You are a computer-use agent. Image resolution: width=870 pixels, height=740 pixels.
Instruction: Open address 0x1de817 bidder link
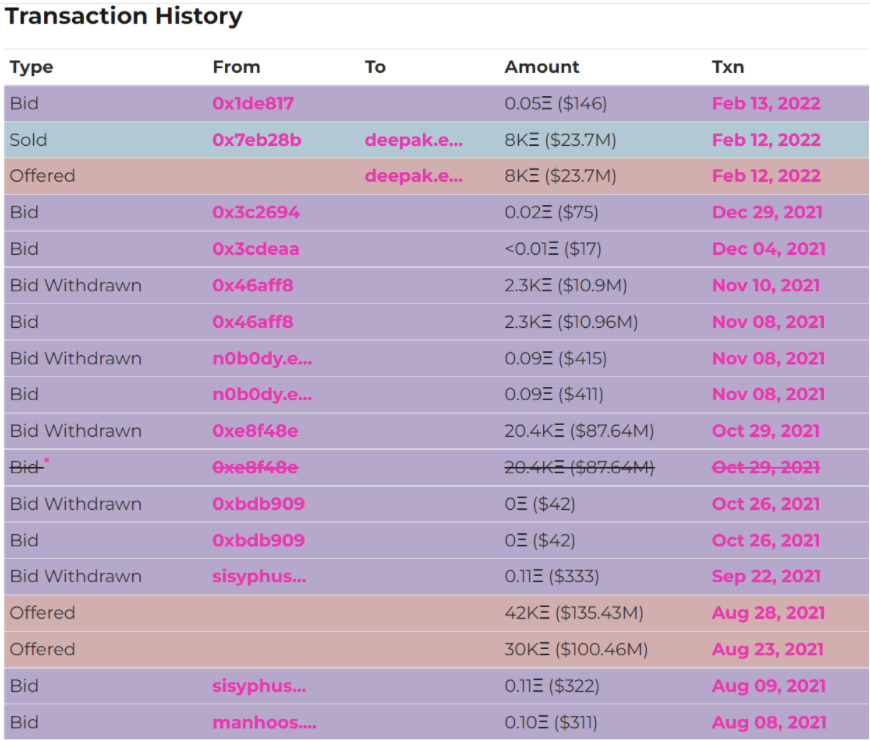click(x=253, y=103)
